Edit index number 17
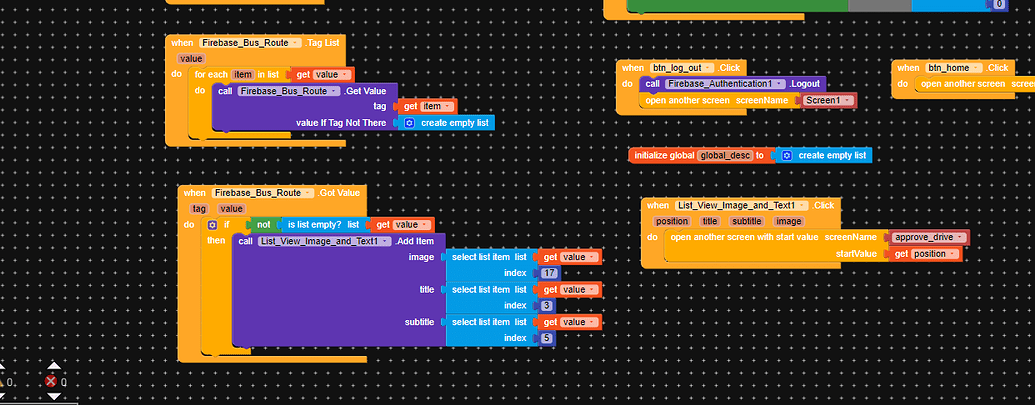The height and width of the screenshot is (405, 1035). tap(549, 273)
